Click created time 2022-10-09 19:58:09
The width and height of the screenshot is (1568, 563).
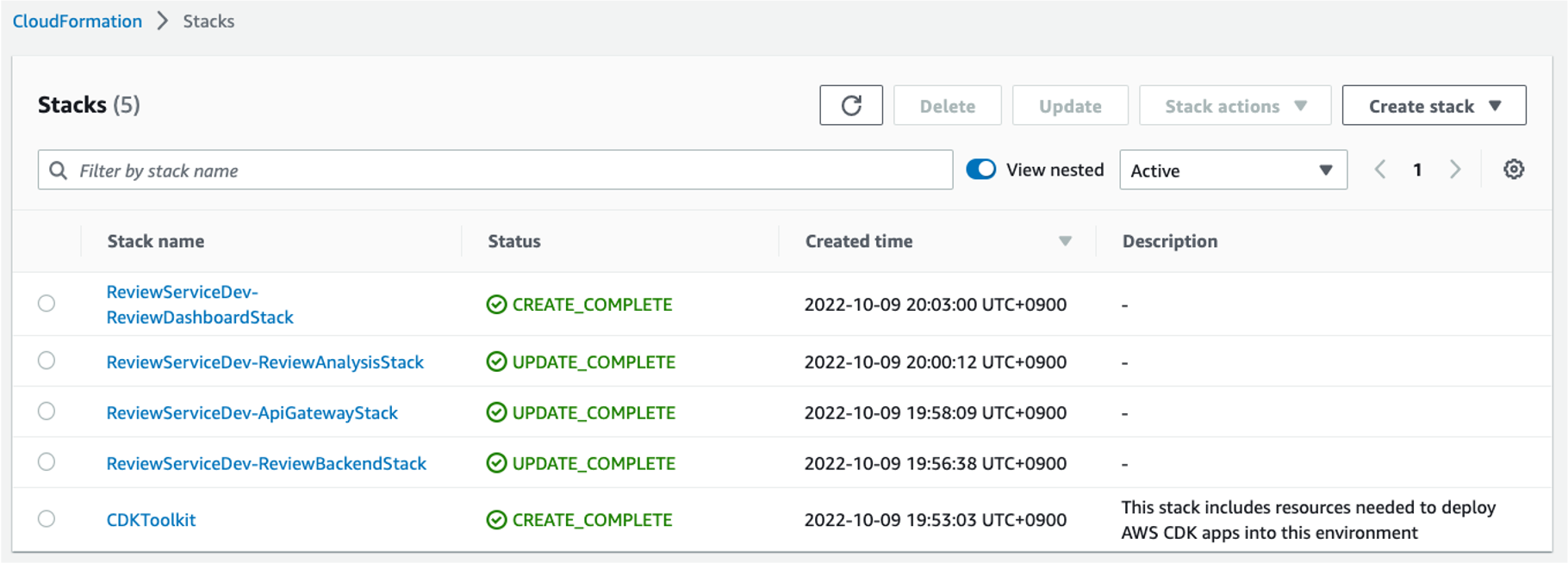pyautogui.click(x=936, y=413)
